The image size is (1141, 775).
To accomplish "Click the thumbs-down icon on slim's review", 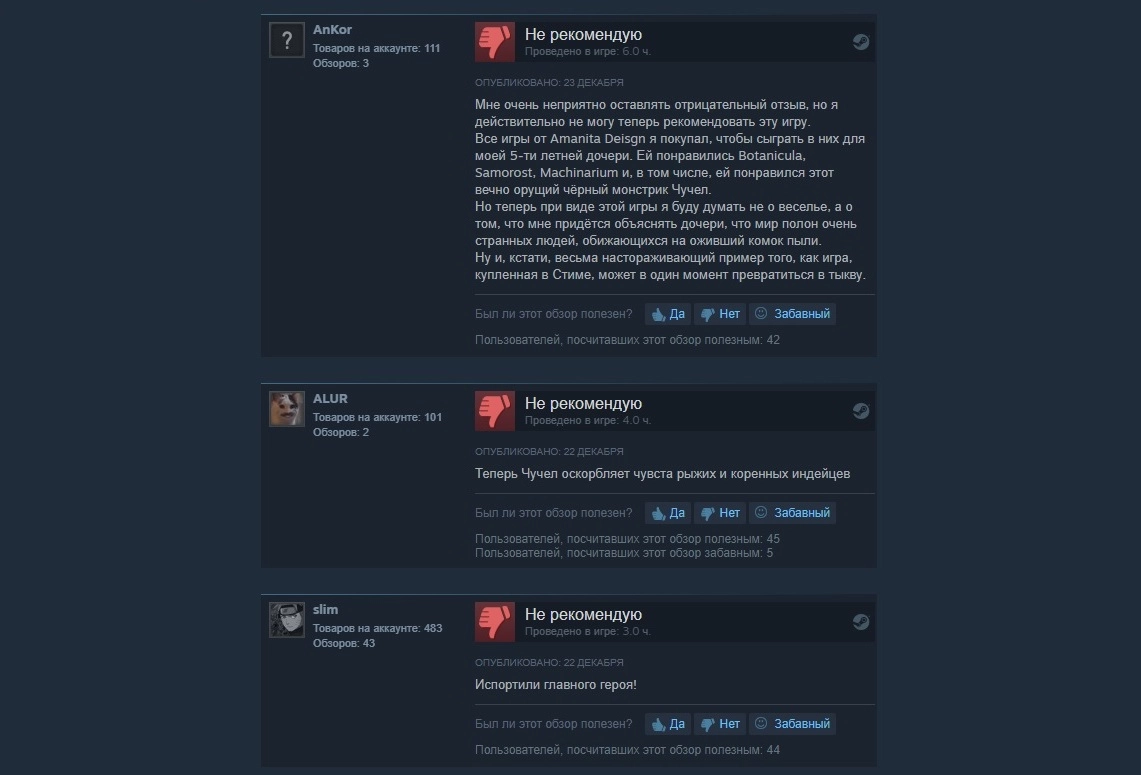I will (495, 621).
